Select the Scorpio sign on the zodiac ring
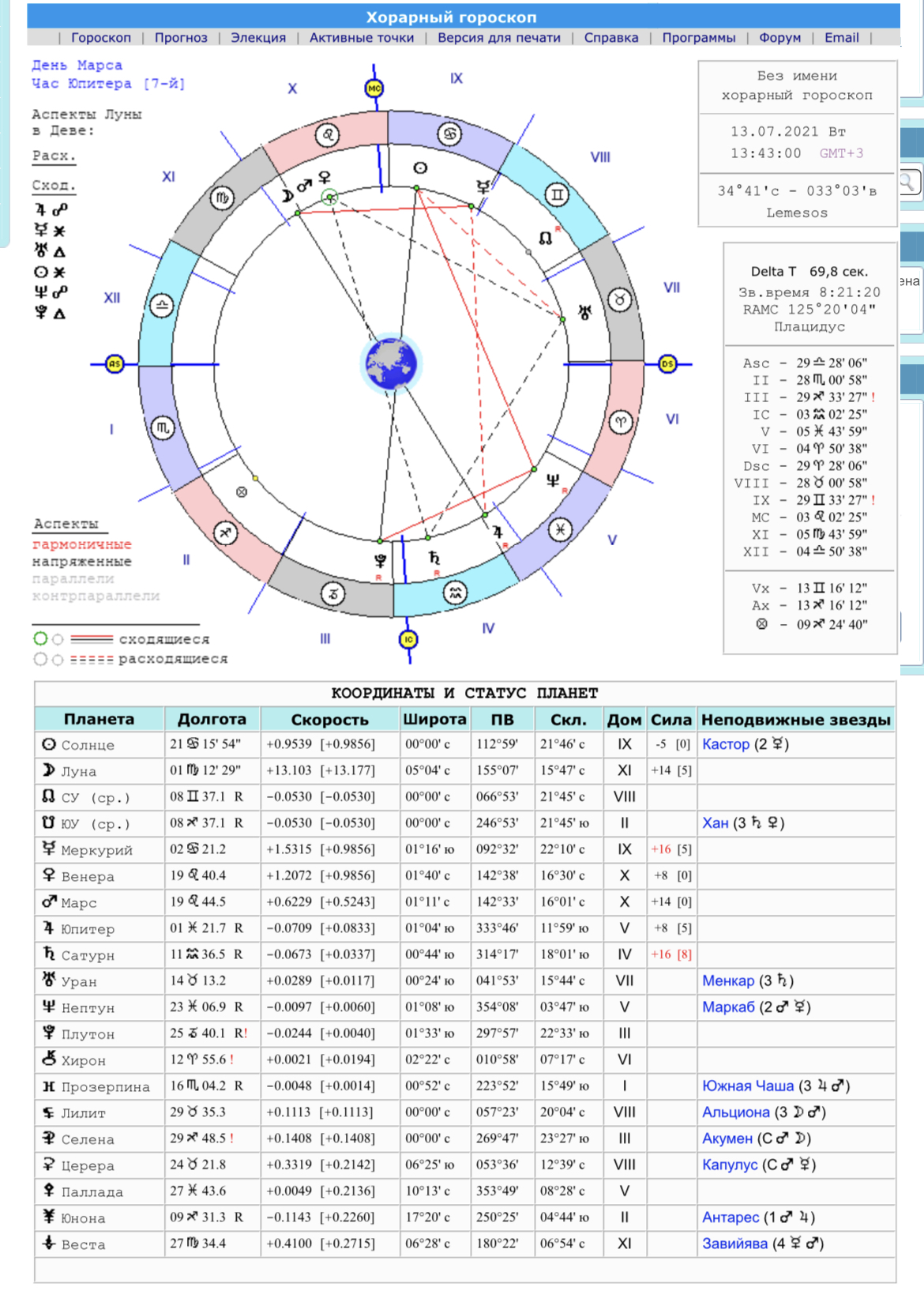The image size is (924, 1298). tap(163, 427)
